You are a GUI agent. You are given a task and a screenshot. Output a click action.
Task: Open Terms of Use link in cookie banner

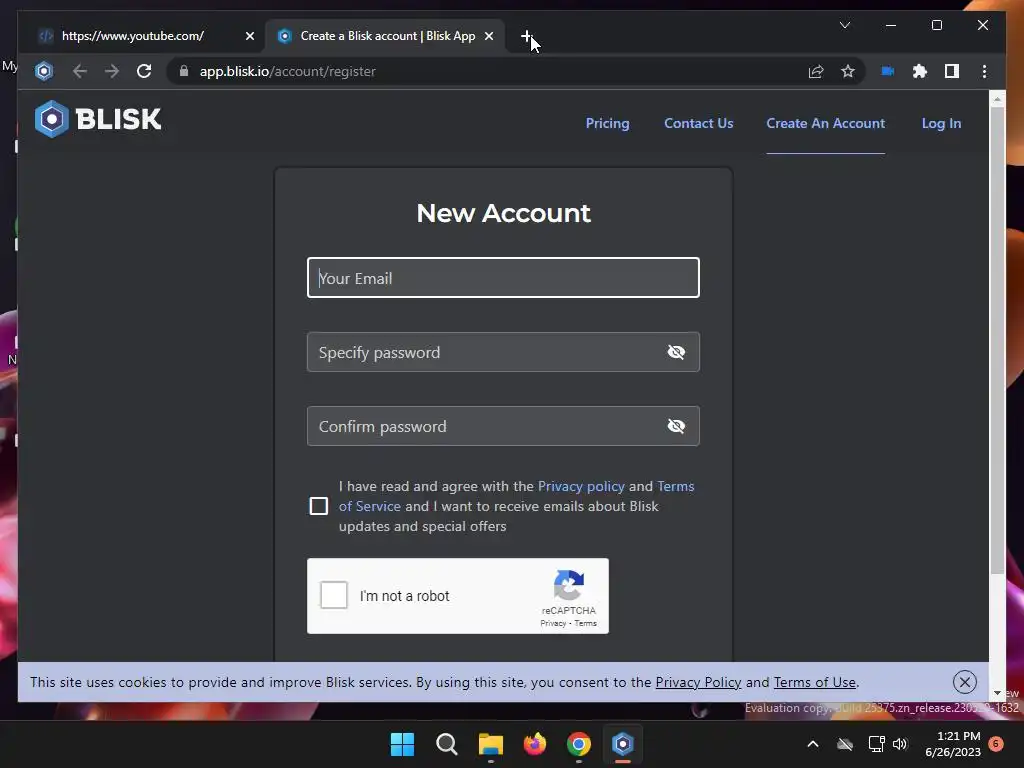click(x=814, y=682)
